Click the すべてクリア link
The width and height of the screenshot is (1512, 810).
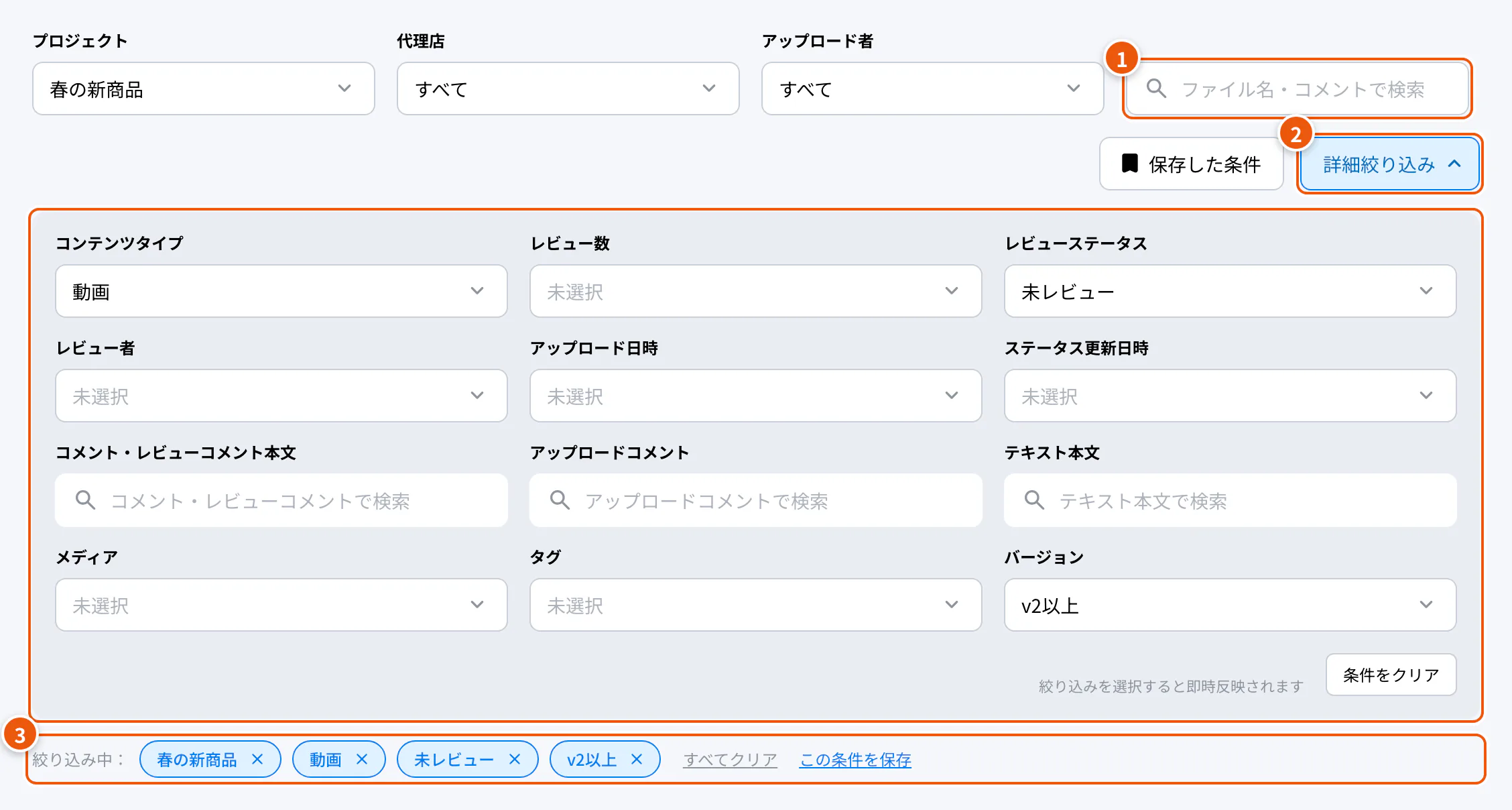pos(730,760)
